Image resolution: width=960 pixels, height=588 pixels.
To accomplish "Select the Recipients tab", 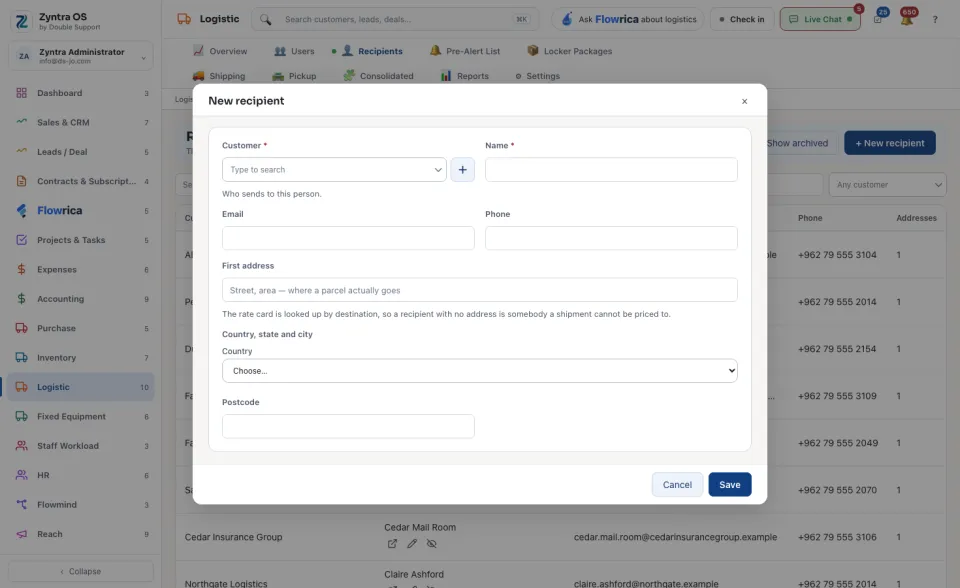I will (372, 51).
